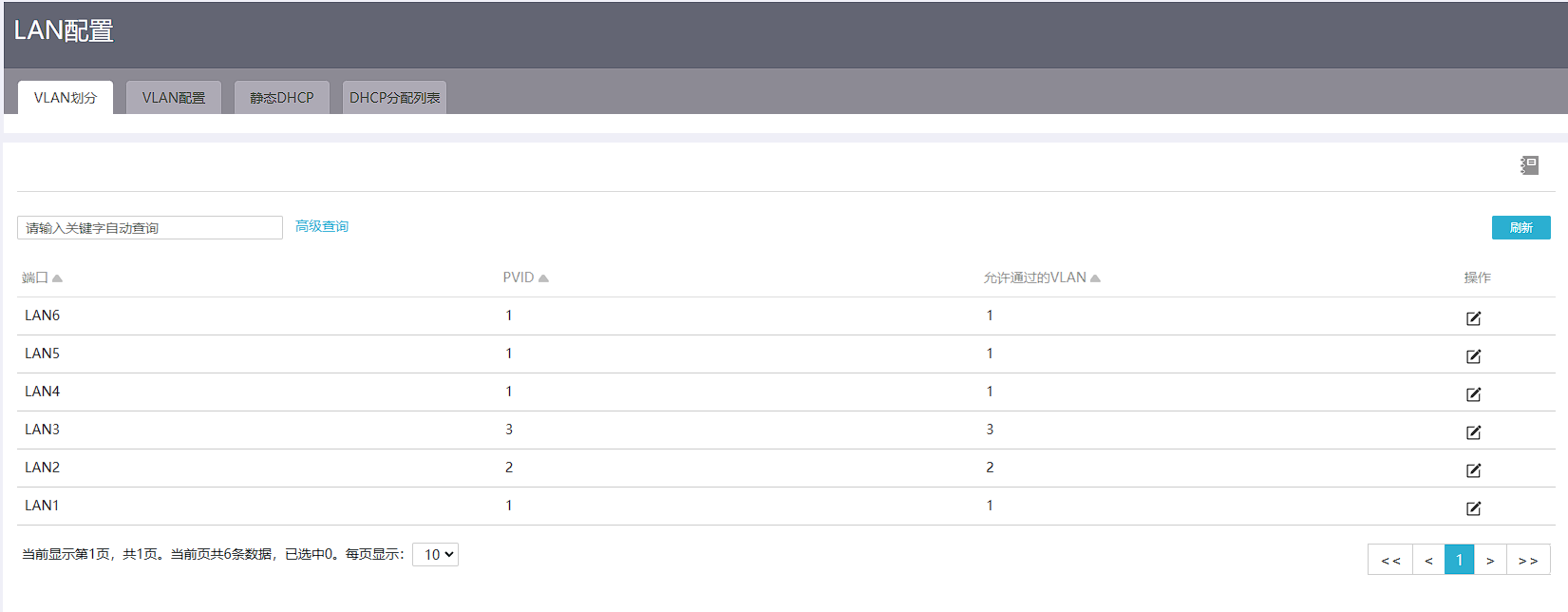The image size is (1568, 612).
Task: Go to the next page
Action: (1490, 560)
